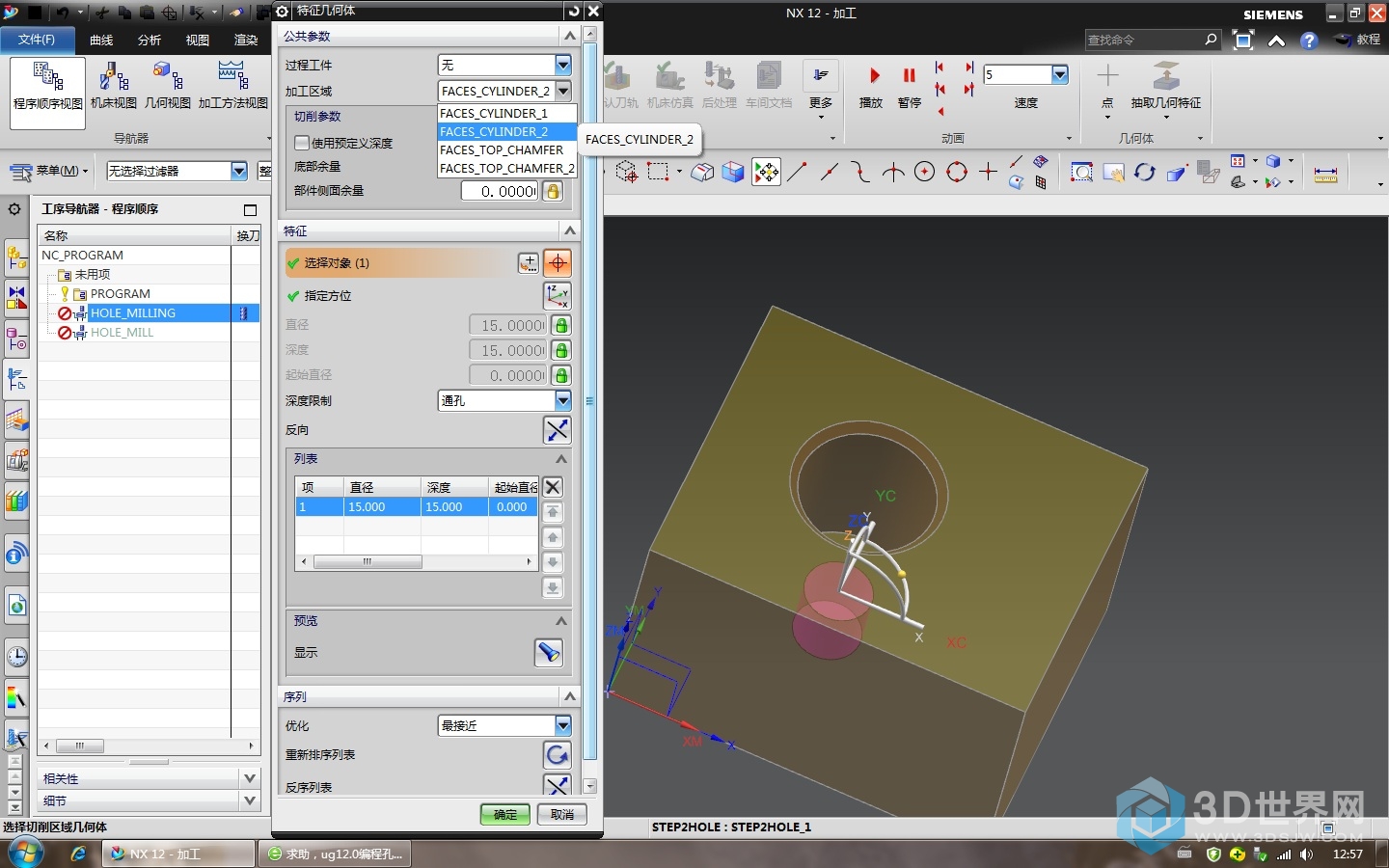
Task: Select the 未用项 tree node
Action: pyautogui.click(x=93, y=274)
